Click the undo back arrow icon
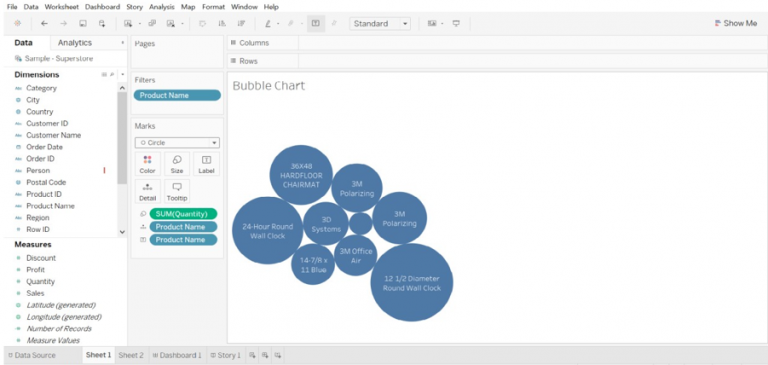 pos(44,24)
